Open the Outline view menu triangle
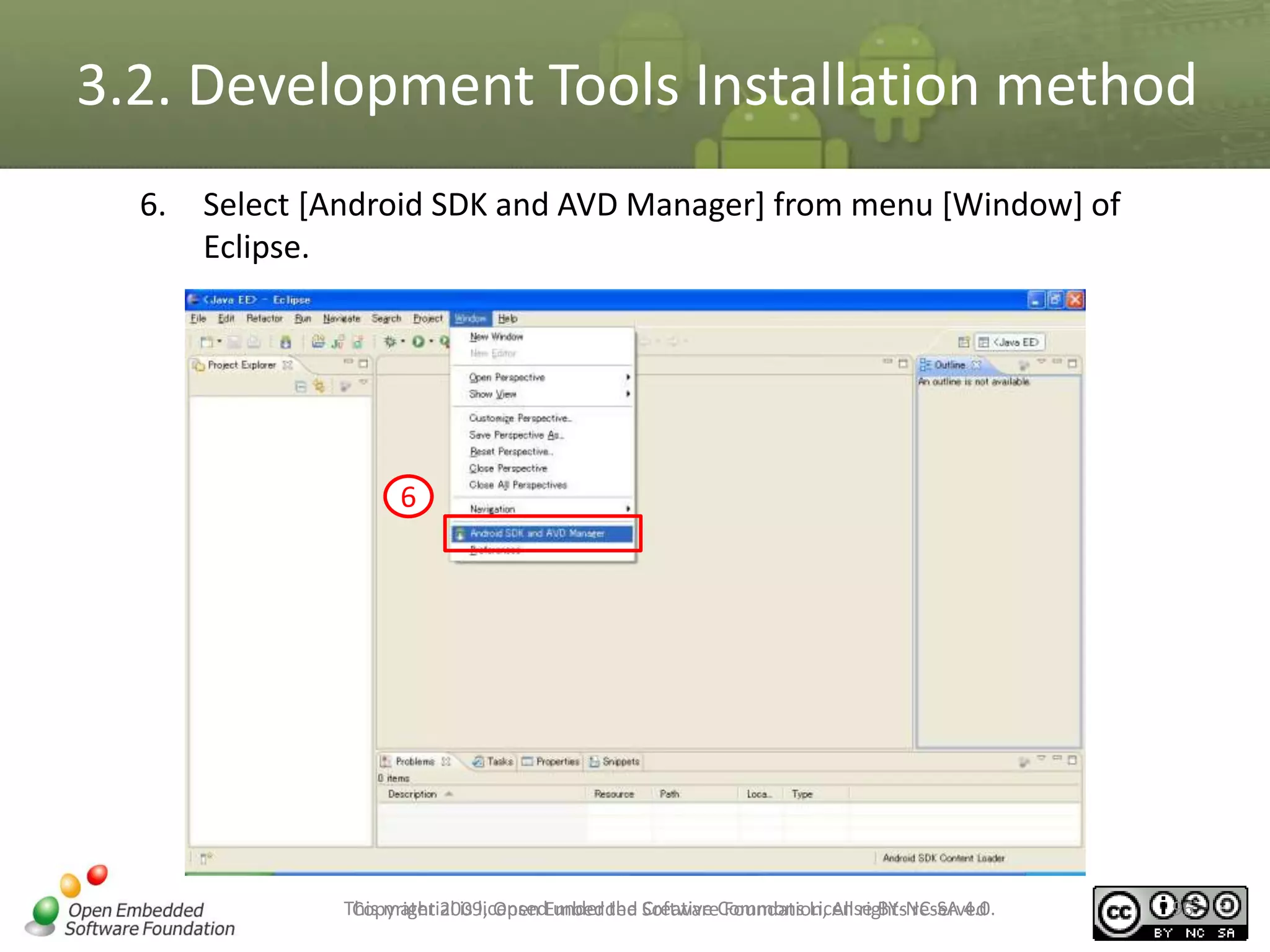This screenshot has height=952, width=1270. [1041, 361]
